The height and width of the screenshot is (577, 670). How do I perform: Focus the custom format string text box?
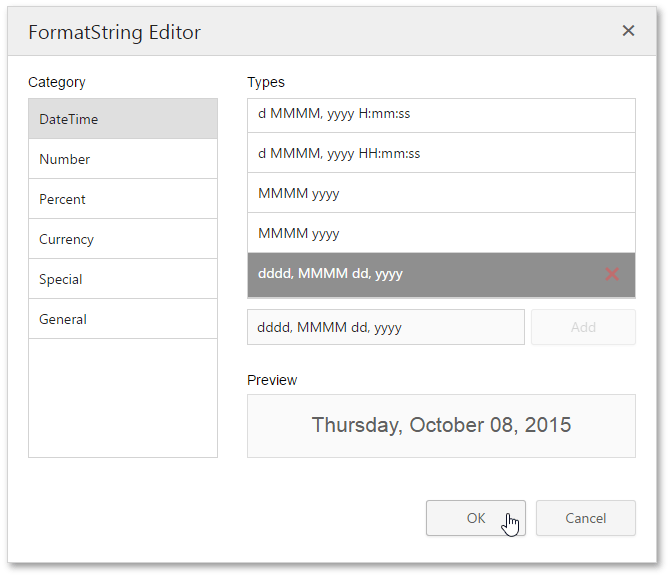385,327
